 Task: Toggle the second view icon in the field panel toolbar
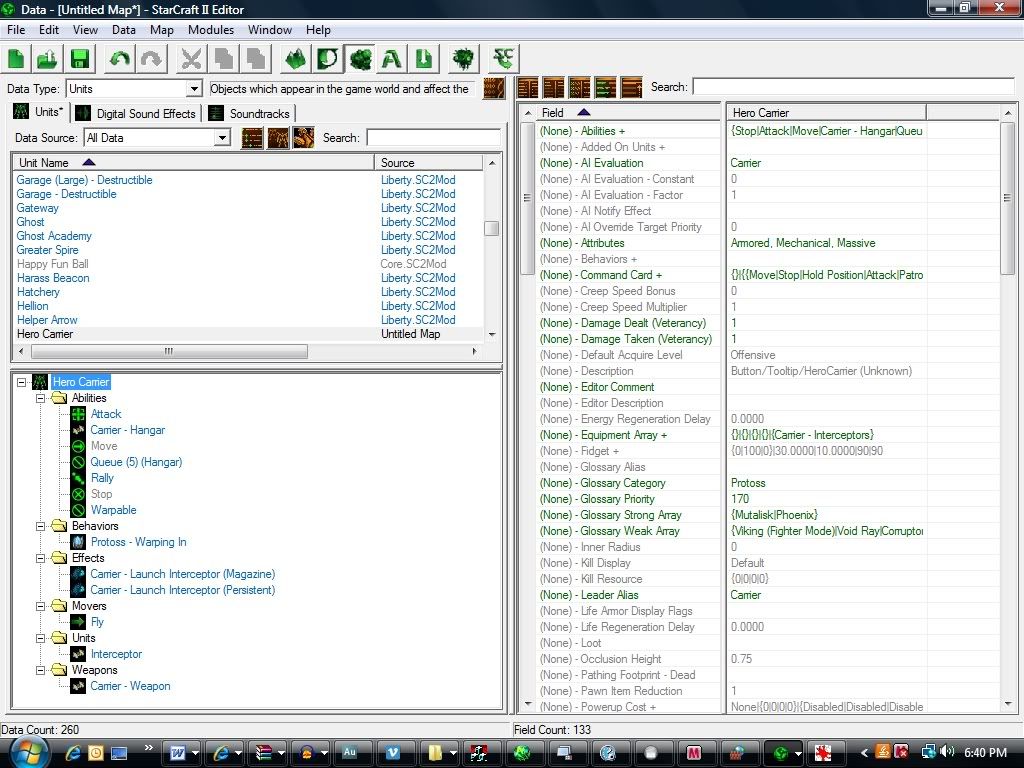point(553,87)
